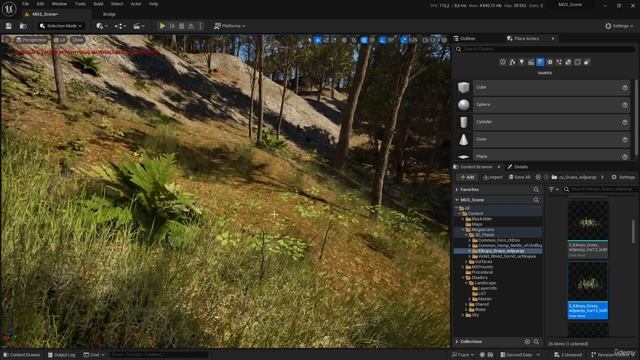Image resolution: width=640 pixels, height=360 pixels.
Task: Click the Search Classes field in Place Actors
Action: 544,49
